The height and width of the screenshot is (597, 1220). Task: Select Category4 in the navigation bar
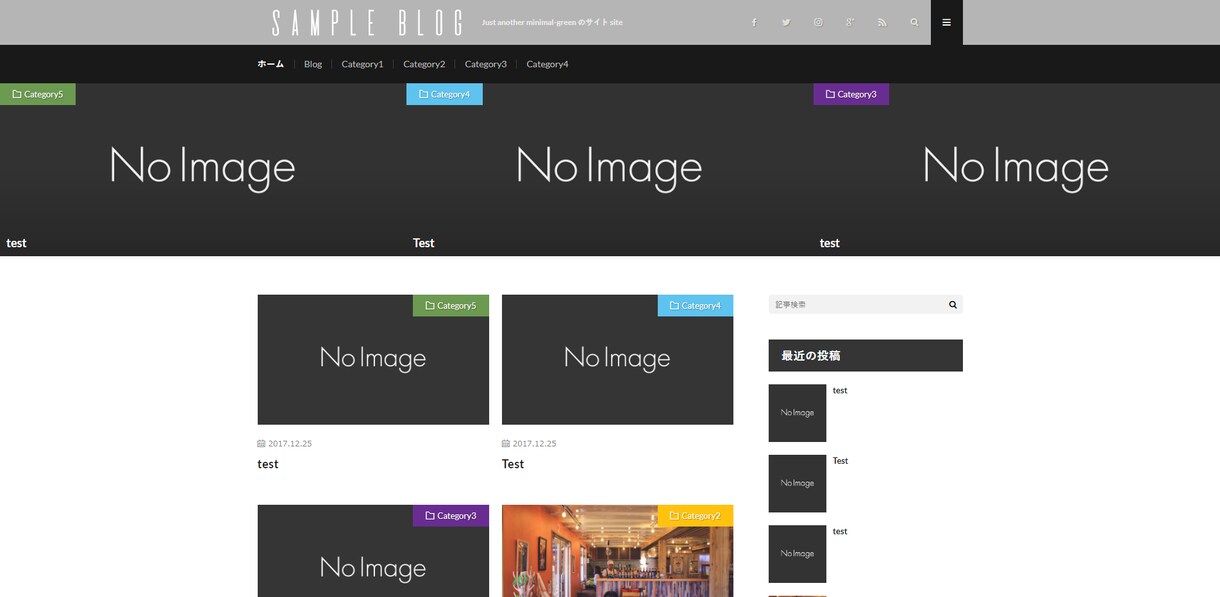tap(547, 64)
